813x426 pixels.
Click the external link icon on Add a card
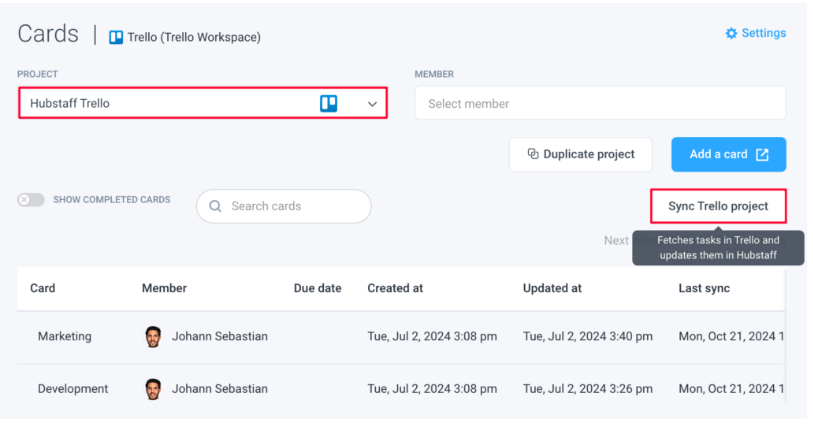tap(762, 154)
